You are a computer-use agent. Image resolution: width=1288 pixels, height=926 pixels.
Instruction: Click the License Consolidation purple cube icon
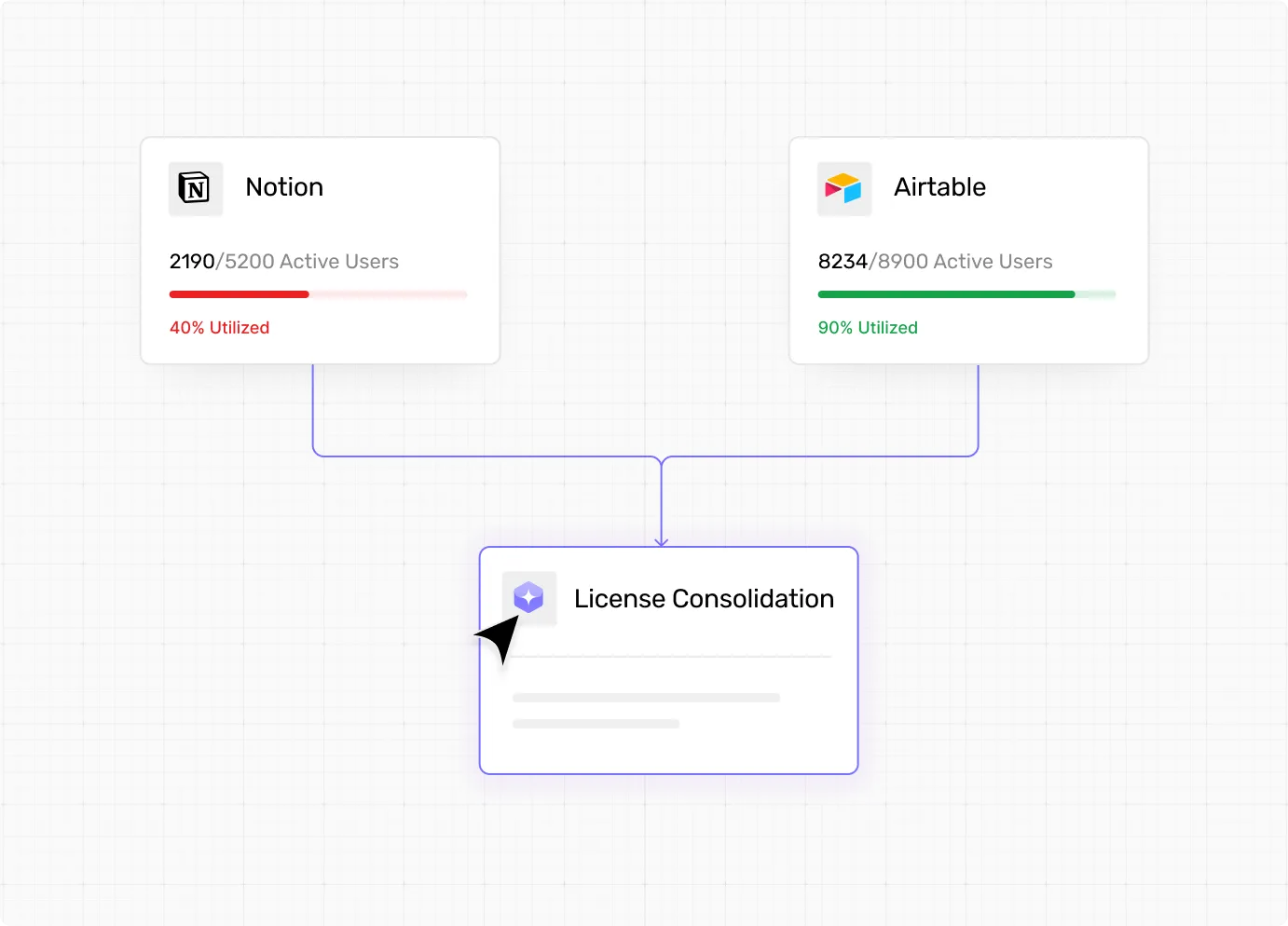(529, 598)
